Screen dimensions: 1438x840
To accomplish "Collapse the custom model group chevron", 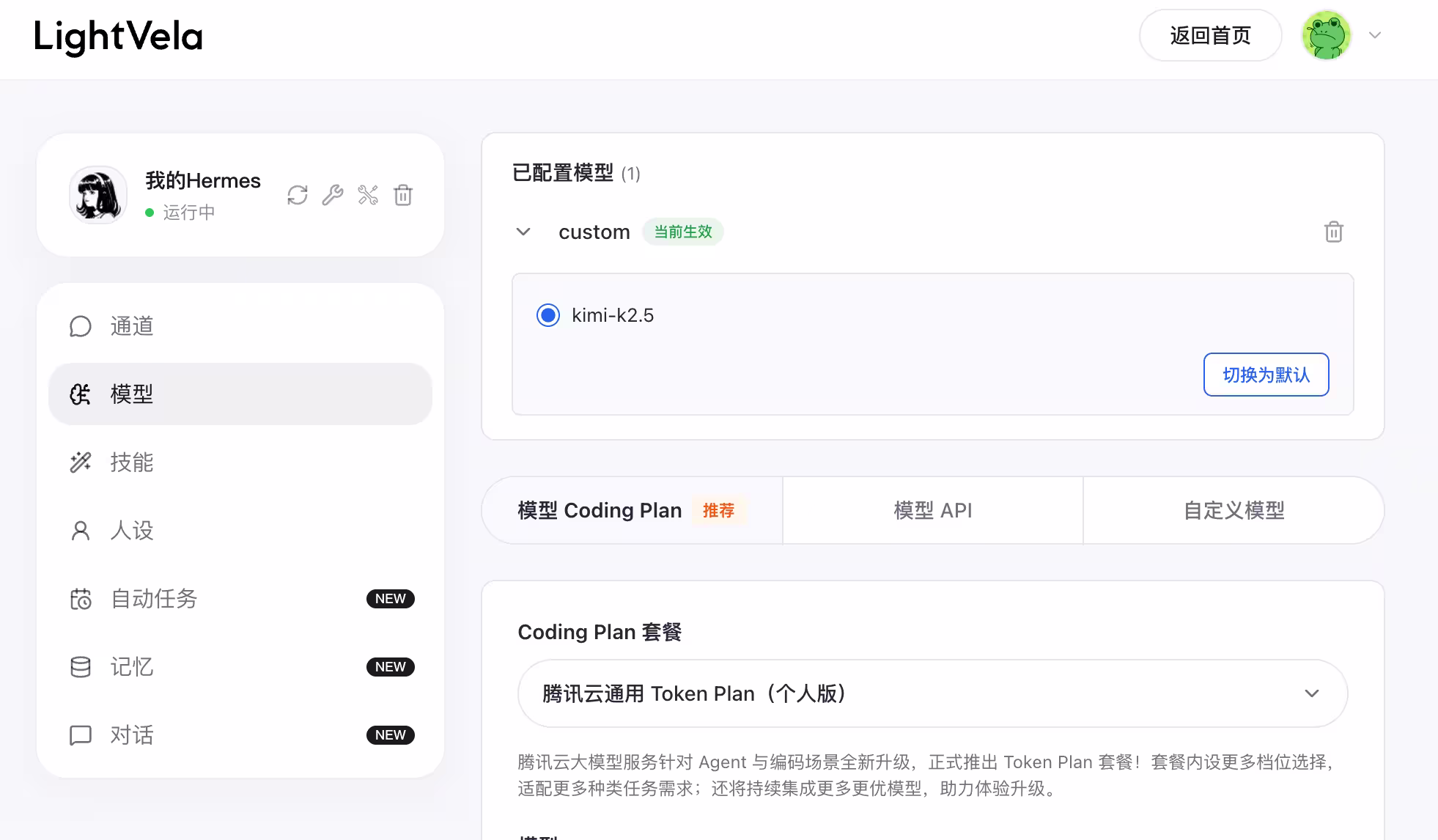I will 523,232.
